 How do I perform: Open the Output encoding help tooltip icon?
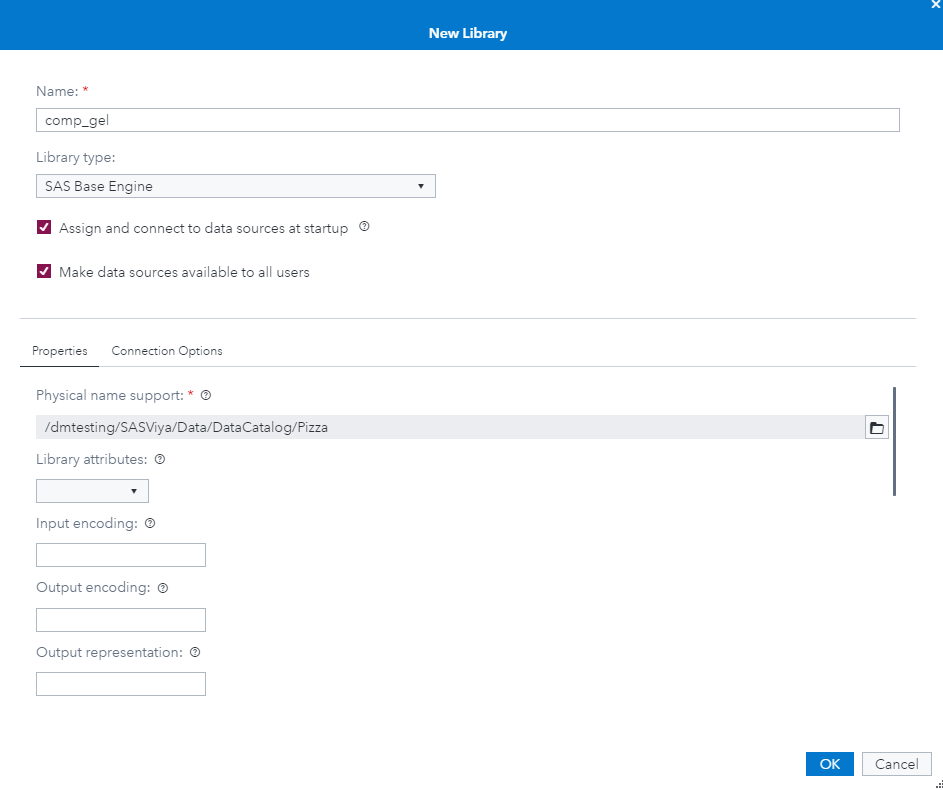[x=163, y=588]
